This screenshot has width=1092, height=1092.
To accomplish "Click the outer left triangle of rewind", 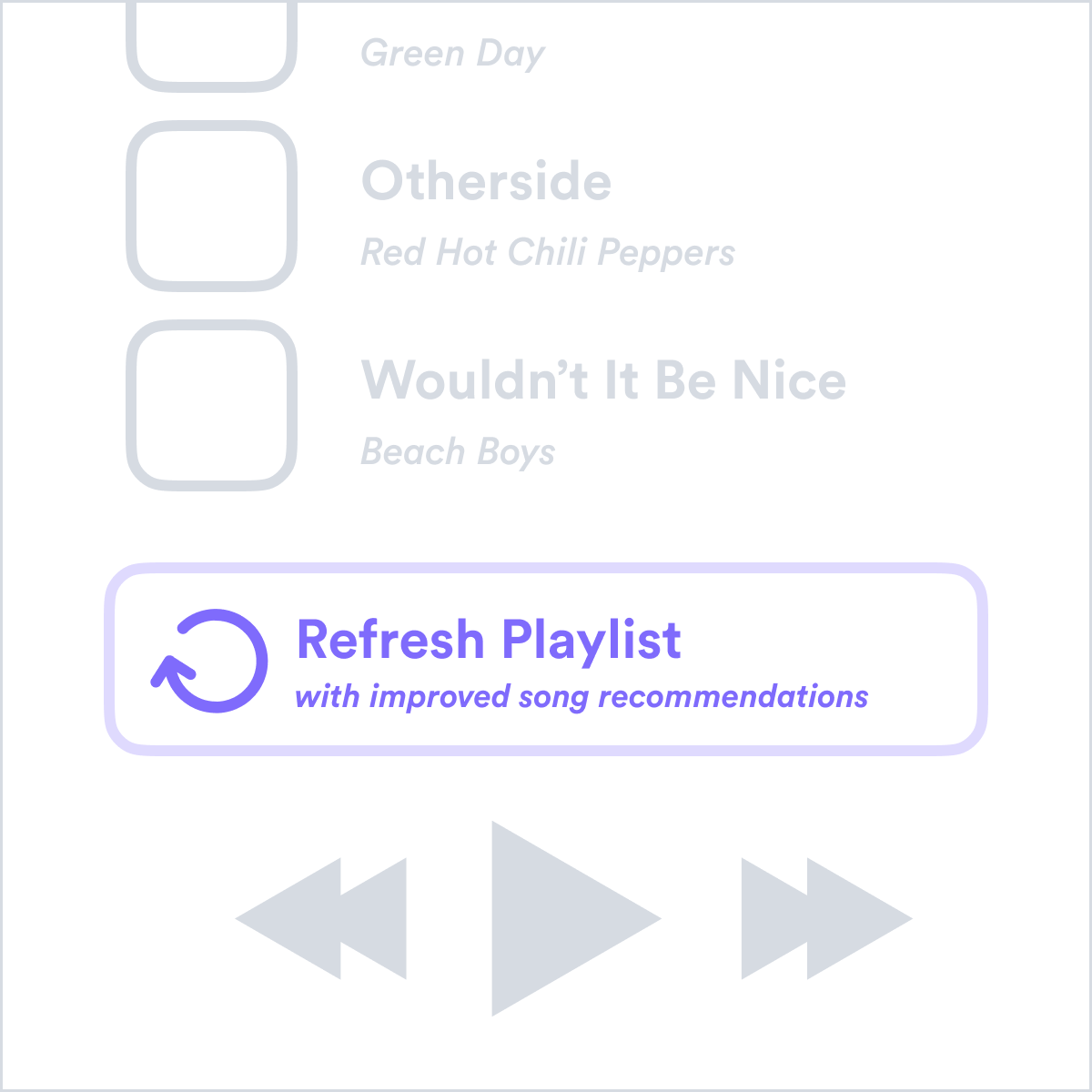I will pos(288,918).
